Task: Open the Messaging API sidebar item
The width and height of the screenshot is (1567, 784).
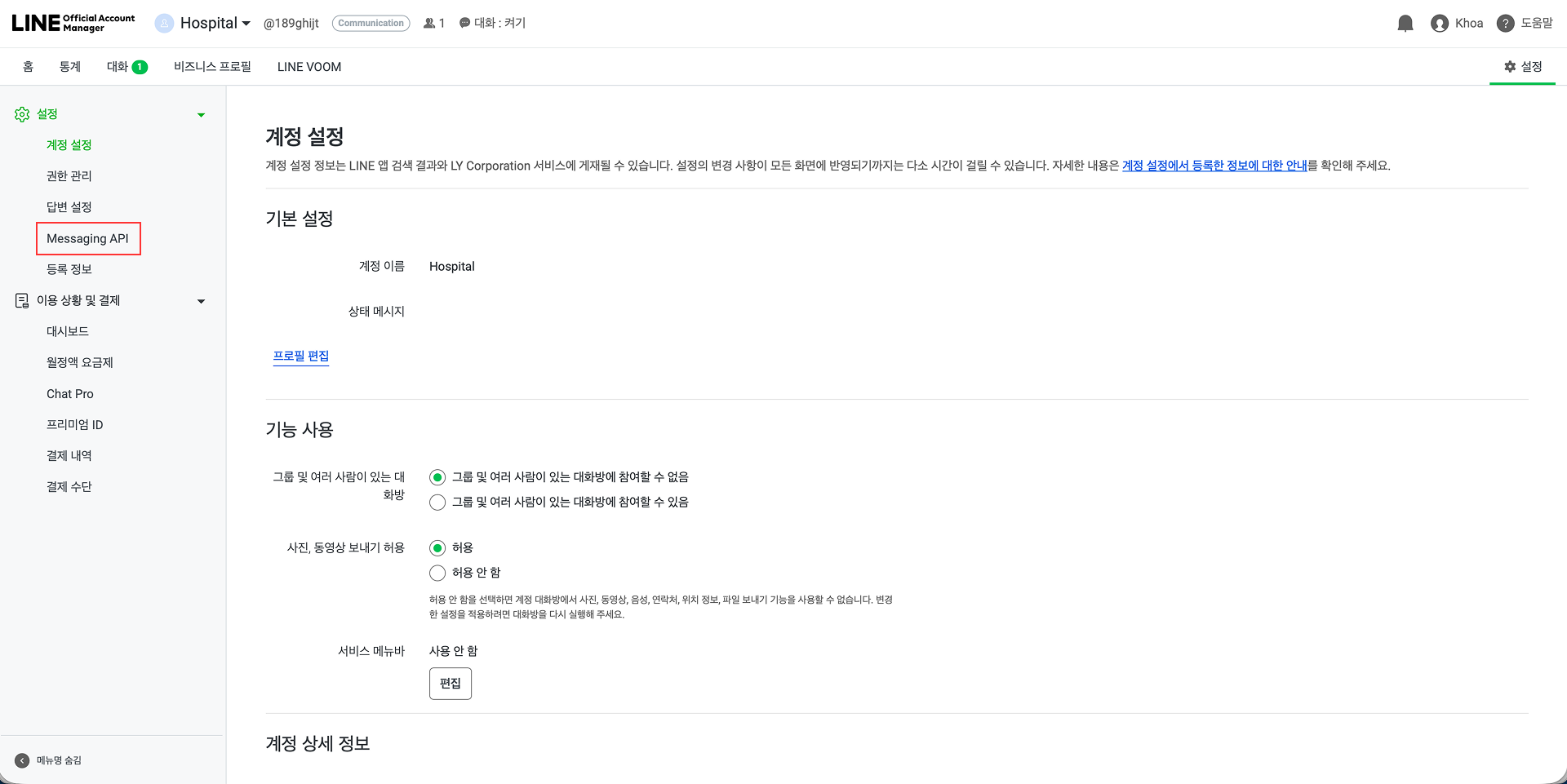Action: [88, 238]
